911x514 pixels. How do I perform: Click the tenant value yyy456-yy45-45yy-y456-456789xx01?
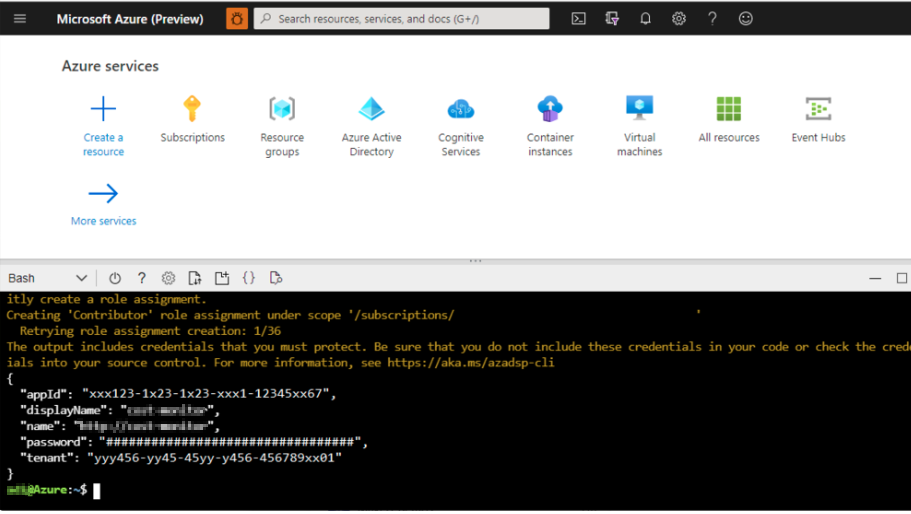coord(215,458)
